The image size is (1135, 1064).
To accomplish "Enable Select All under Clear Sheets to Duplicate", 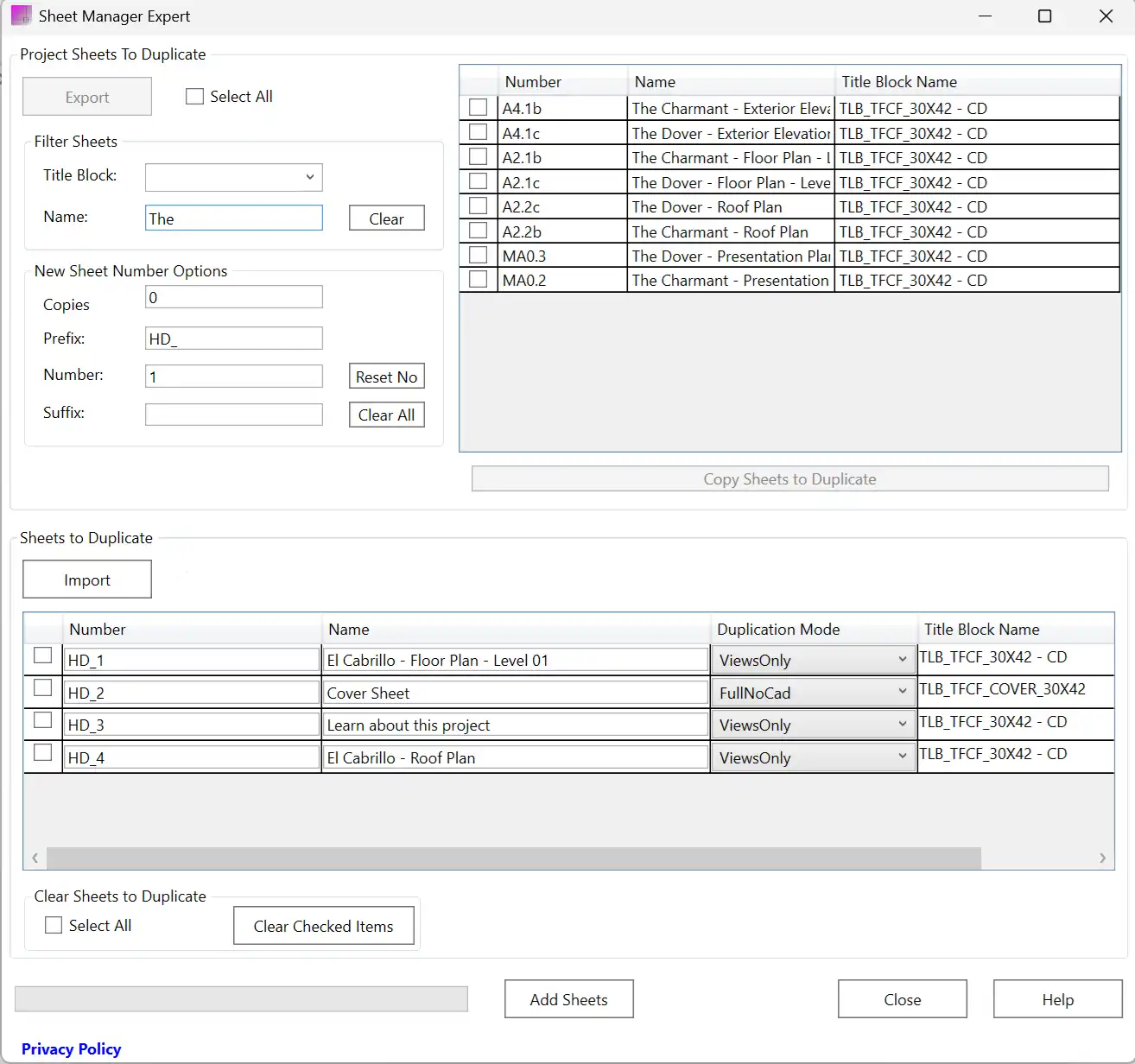I will coord(54,925).
